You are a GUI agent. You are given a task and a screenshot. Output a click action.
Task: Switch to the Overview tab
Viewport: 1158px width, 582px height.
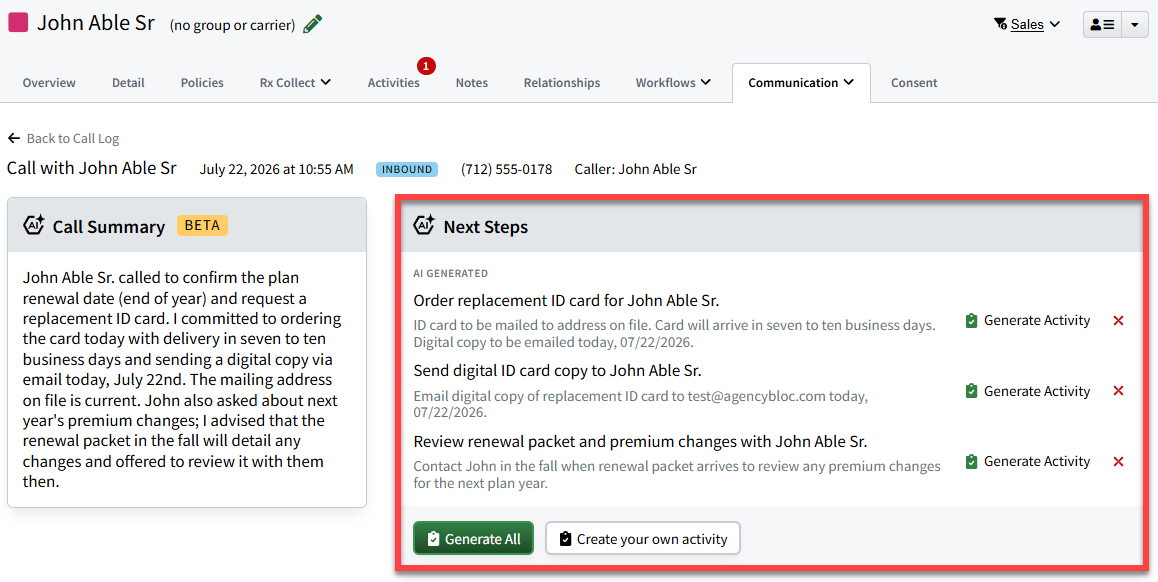point(49,83)
